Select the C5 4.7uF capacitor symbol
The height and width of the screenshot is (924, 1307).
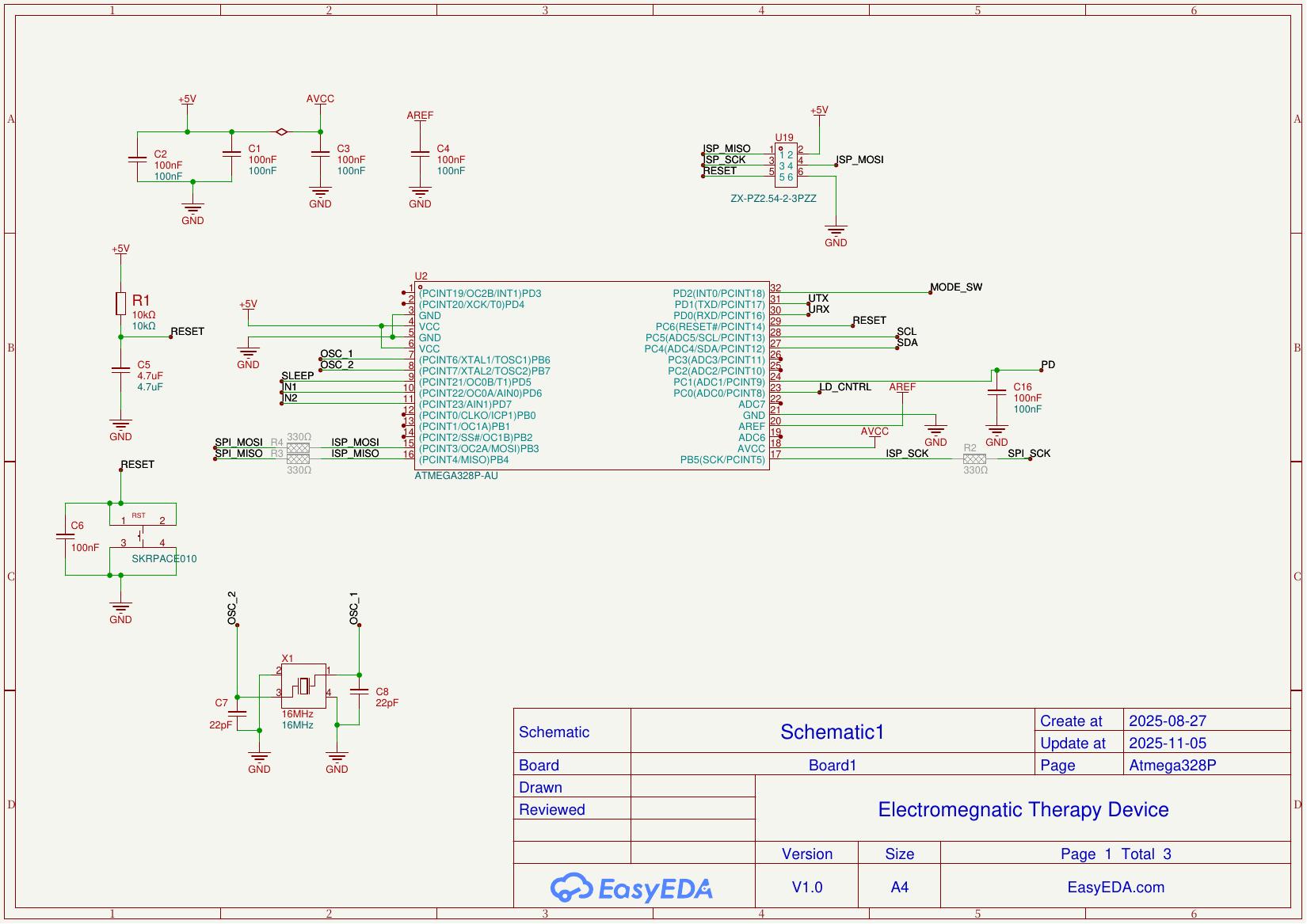tap(120, 370)
